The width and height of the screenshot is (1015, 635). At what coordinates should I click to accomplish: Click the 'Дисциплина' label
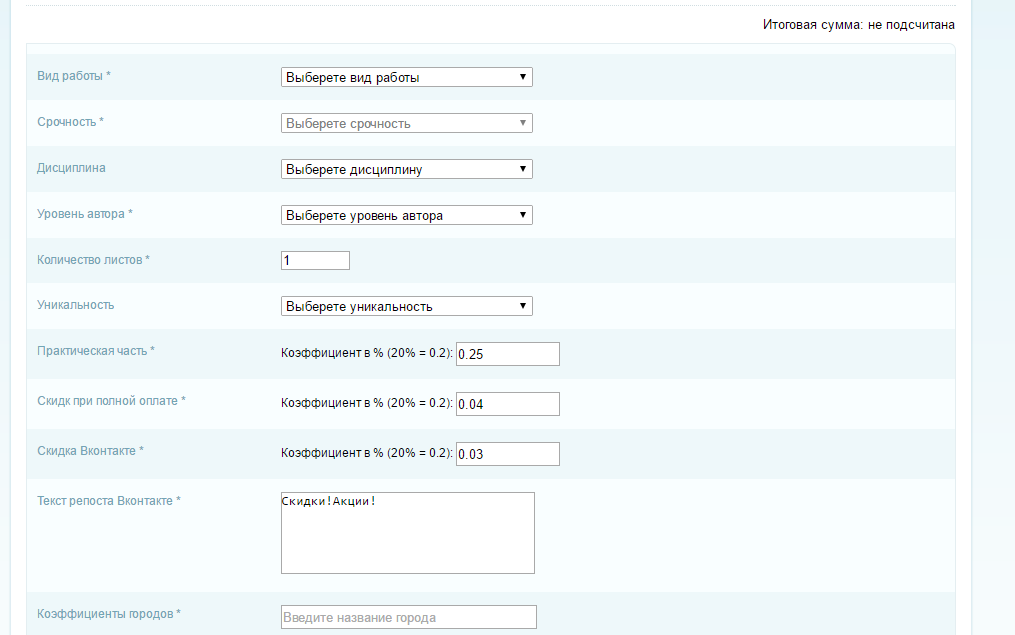[71, 168]
